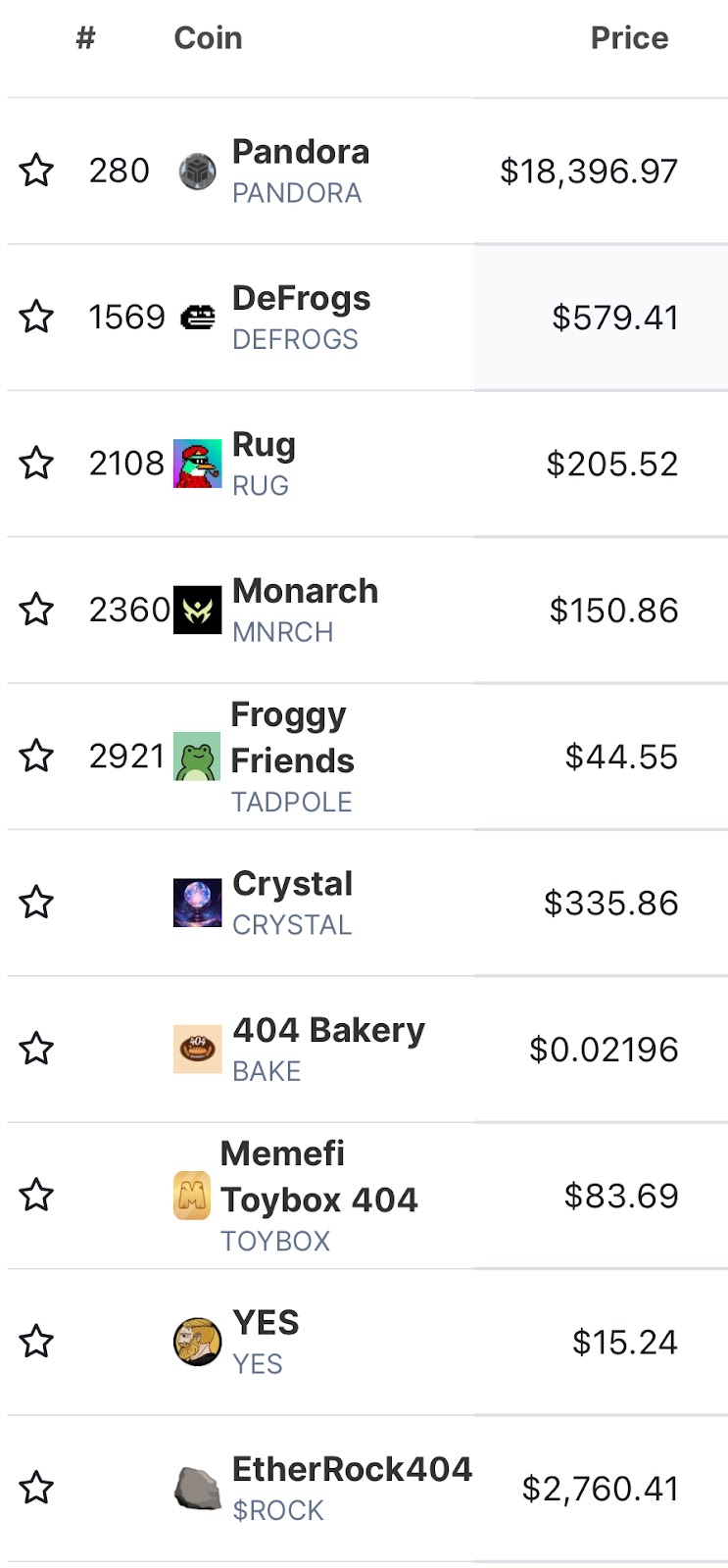Viewport: 728px width, 1568px height.
Task: Select the EtherRock404 gray rock icon
Action: coord(197,1488)
